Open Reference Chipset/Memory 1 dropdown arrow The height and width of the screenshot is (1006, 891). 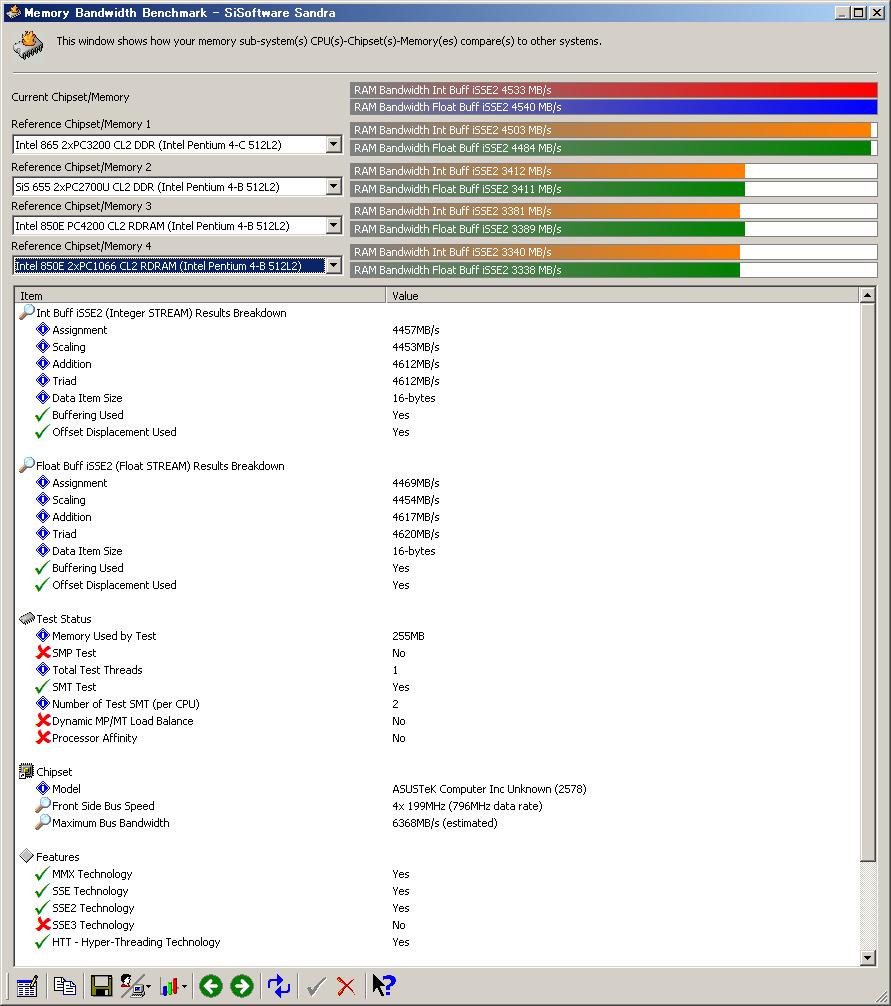(334, 144)
